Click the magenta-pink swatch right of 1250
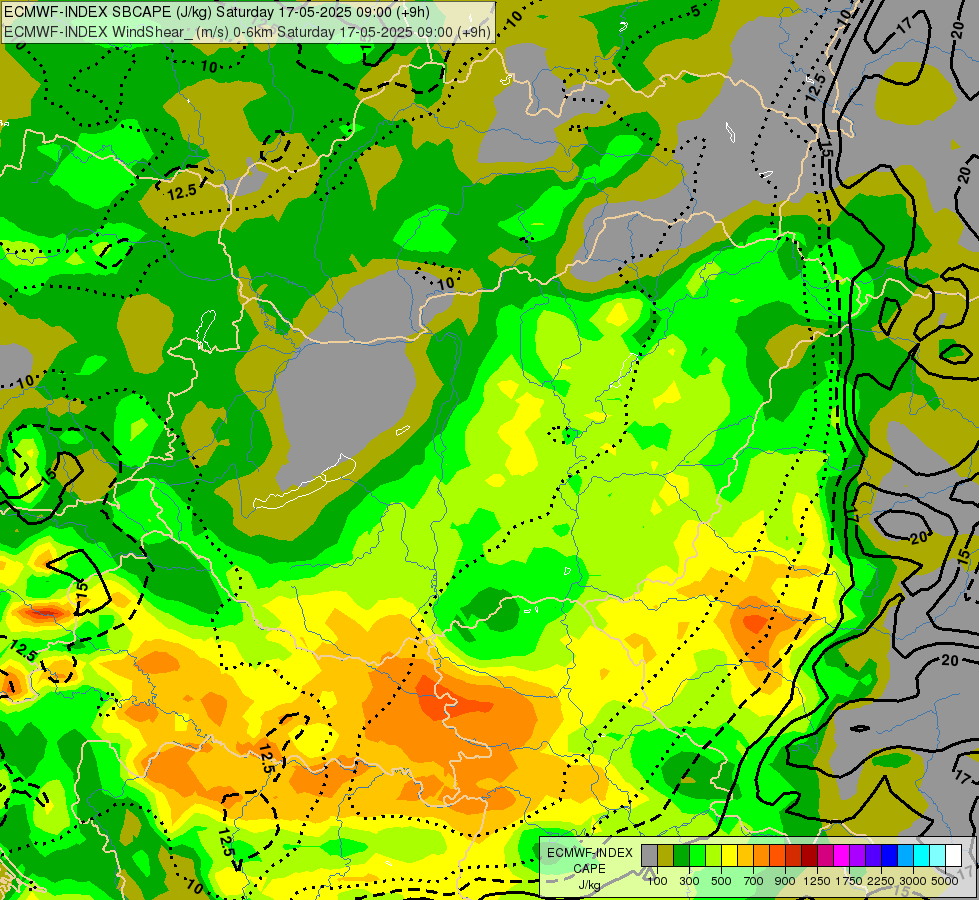Viewport: 979px width, 900px height. (825, 855)
